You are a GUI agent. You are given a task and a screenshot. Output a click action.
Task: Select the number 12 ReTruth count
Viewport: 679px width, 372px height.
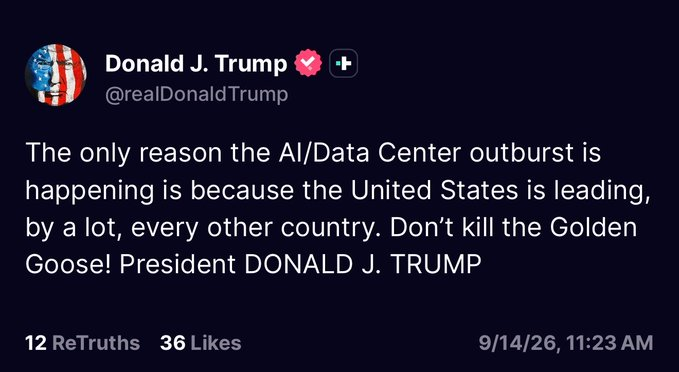[36, 343]
